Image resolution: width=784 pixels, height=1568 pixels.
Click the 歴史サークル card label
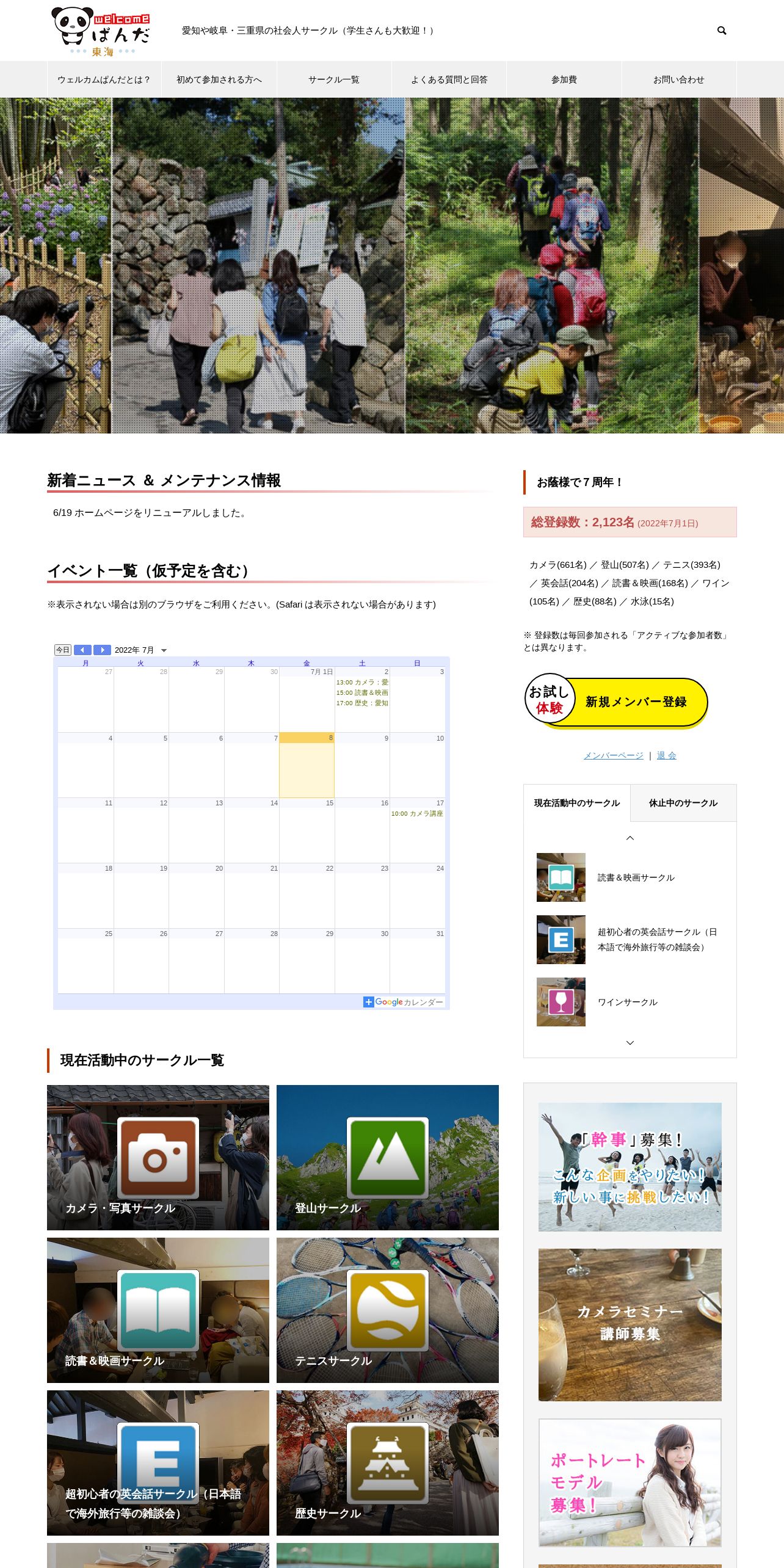tap(328, 1513)
